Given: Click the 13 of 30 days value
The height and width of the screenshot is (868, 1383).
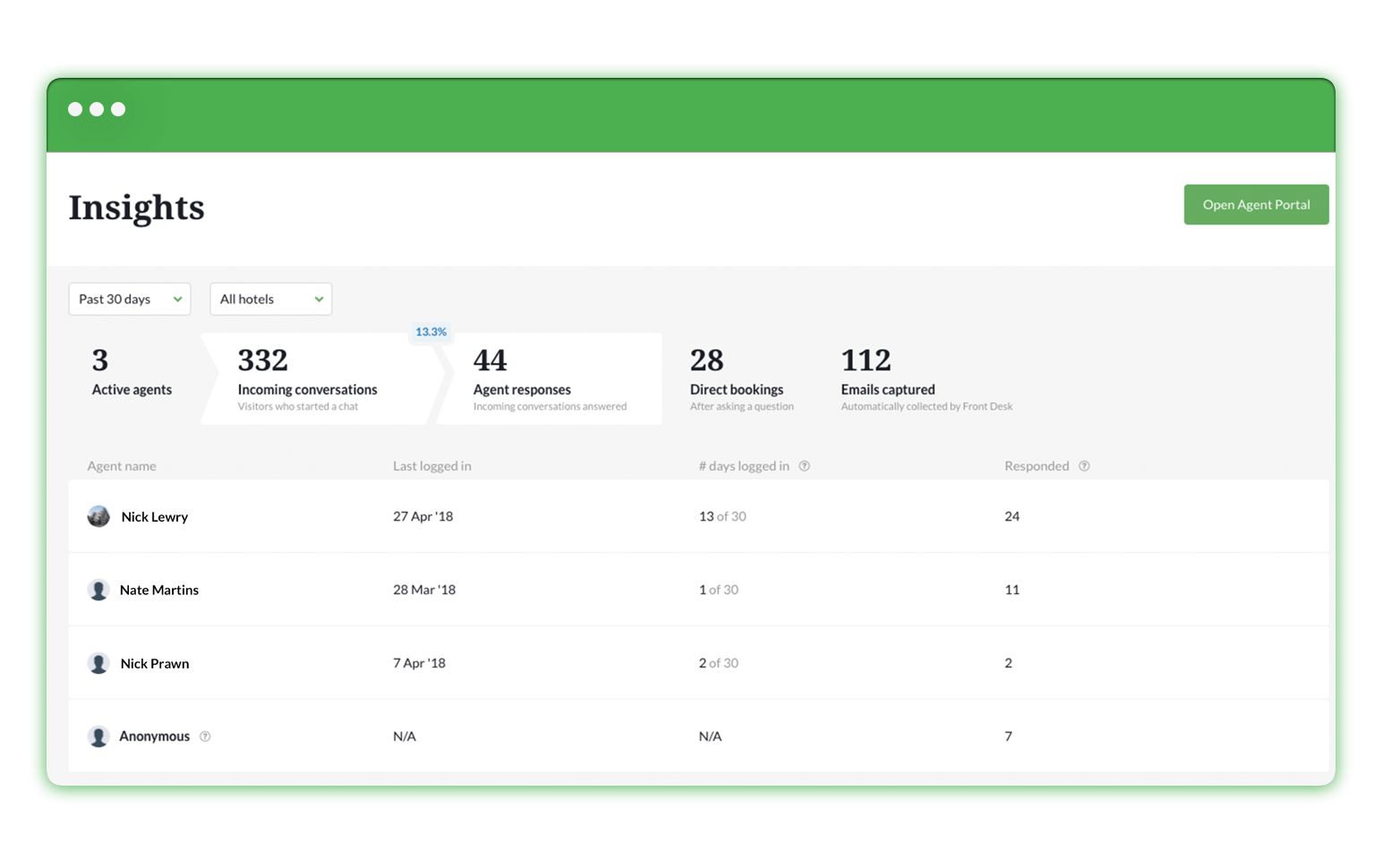Looking at the screenshot, I should [722, 516].
